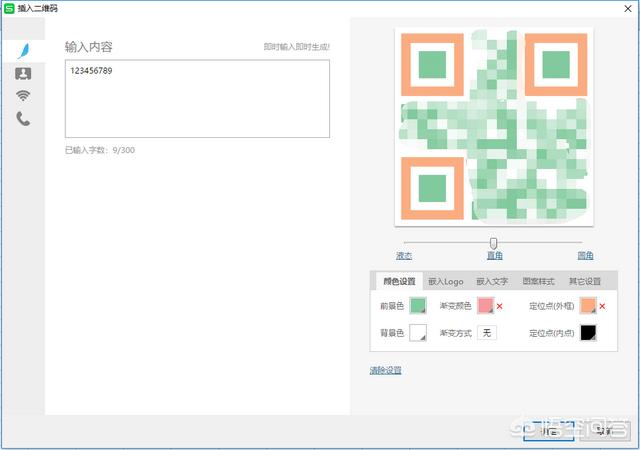Image resolution: width=640 pixels, height=450 pixels.
Task: Pick the white 背景色 background swatch
Action: click(418, 333)
